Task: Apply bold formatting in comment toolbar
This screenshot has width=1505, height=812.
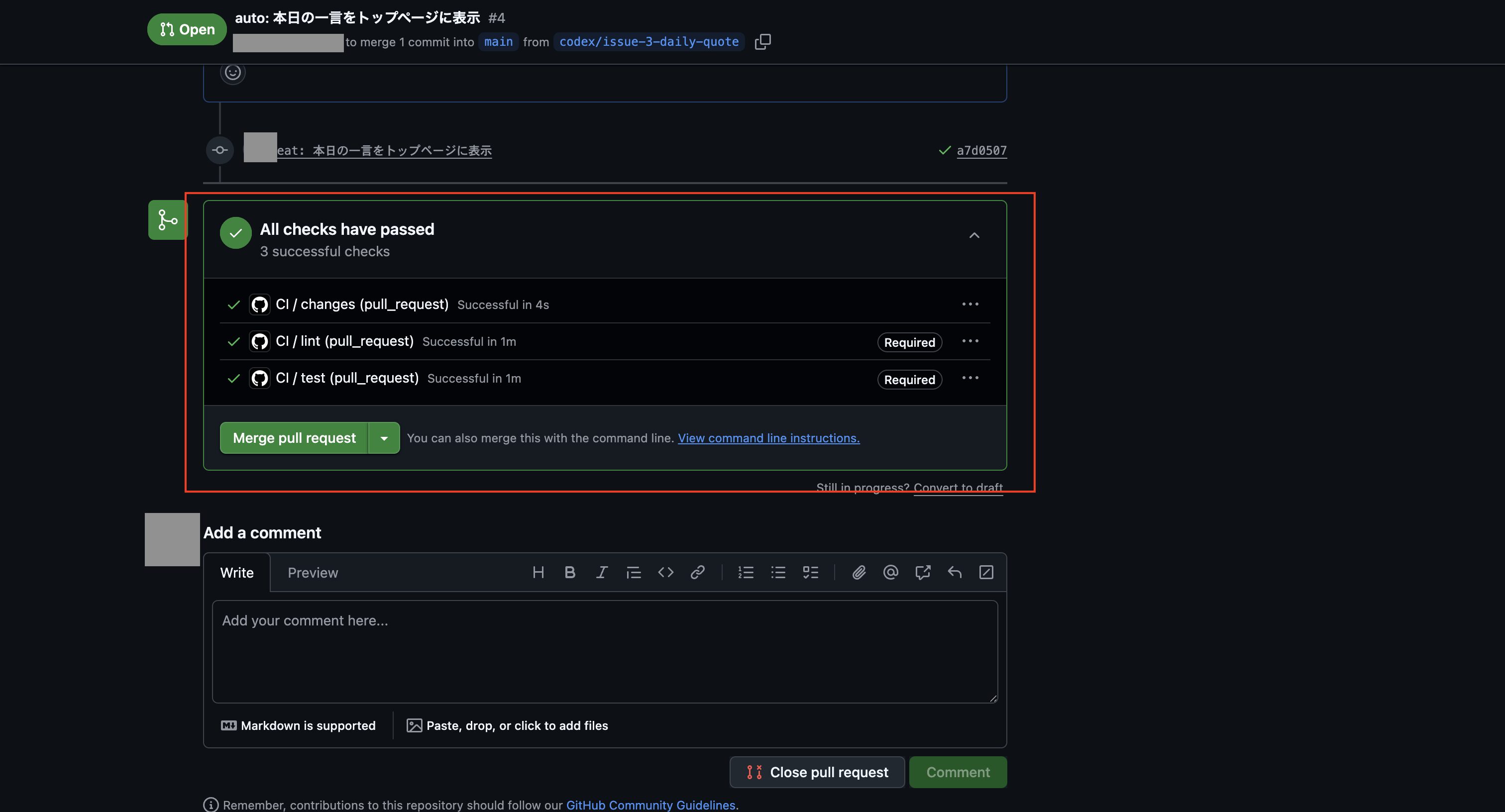Action: tap(570, 573)
